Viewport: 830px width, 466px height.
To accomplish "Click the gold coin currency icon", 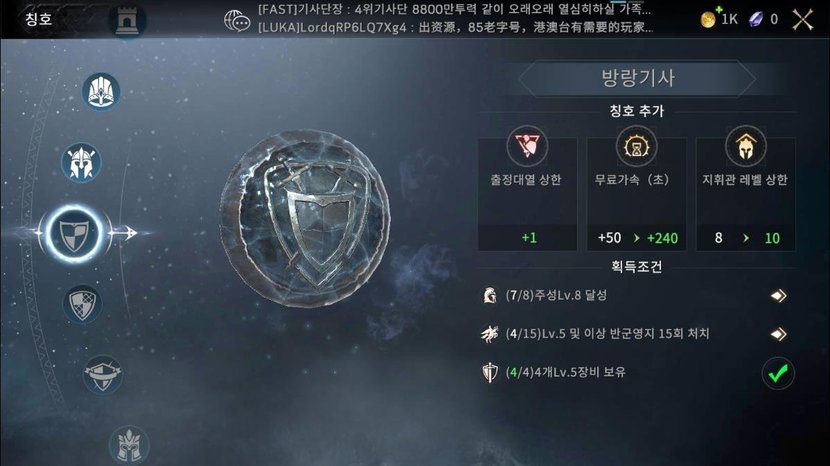I will (x=708, y=19).
